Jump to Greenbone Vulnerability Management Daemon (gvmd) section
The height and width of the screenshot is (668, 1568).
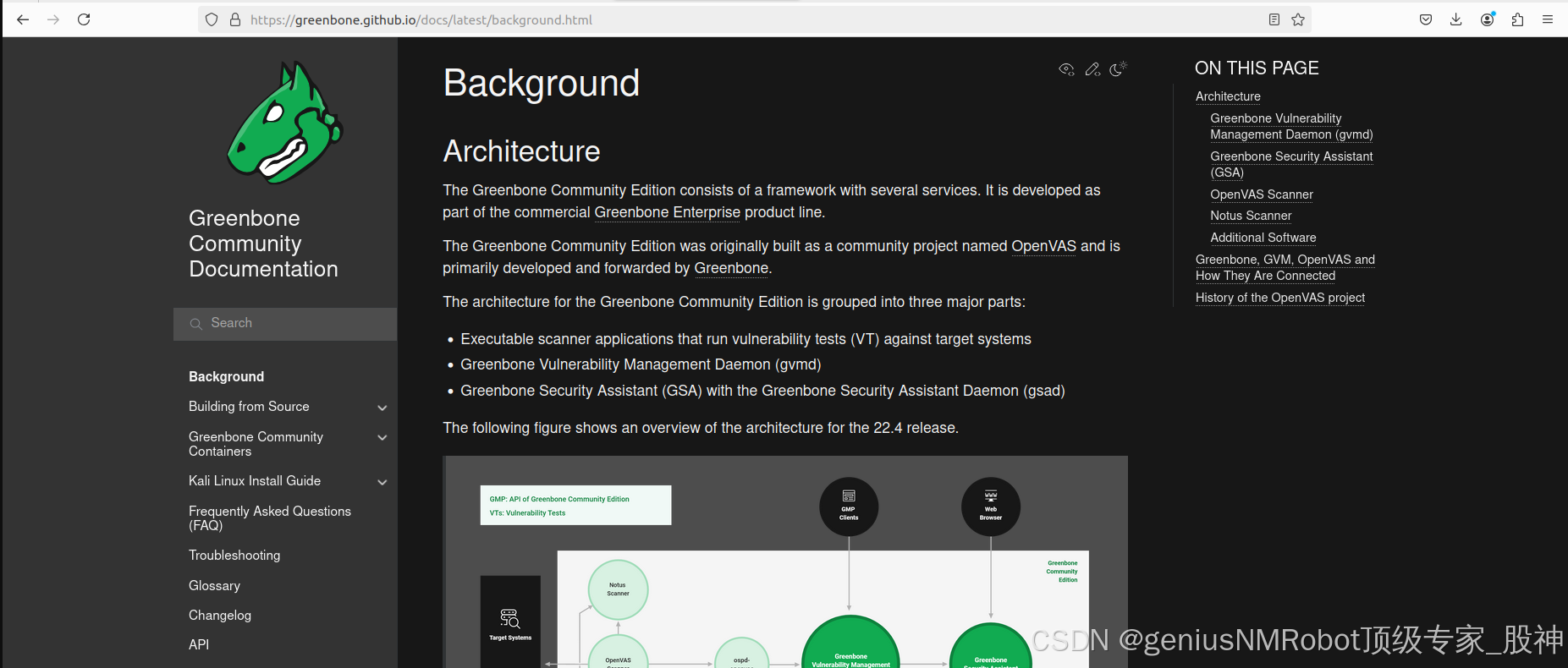click(1291, 127)
